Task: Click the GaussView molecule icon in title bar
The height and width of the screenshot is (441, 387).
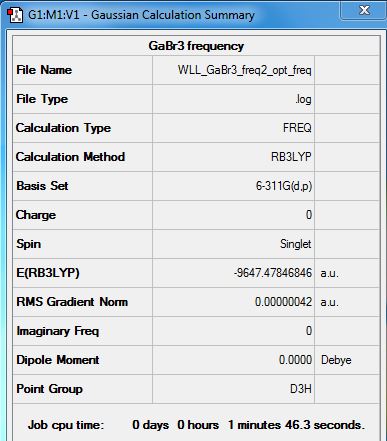Action: (15, 15)
